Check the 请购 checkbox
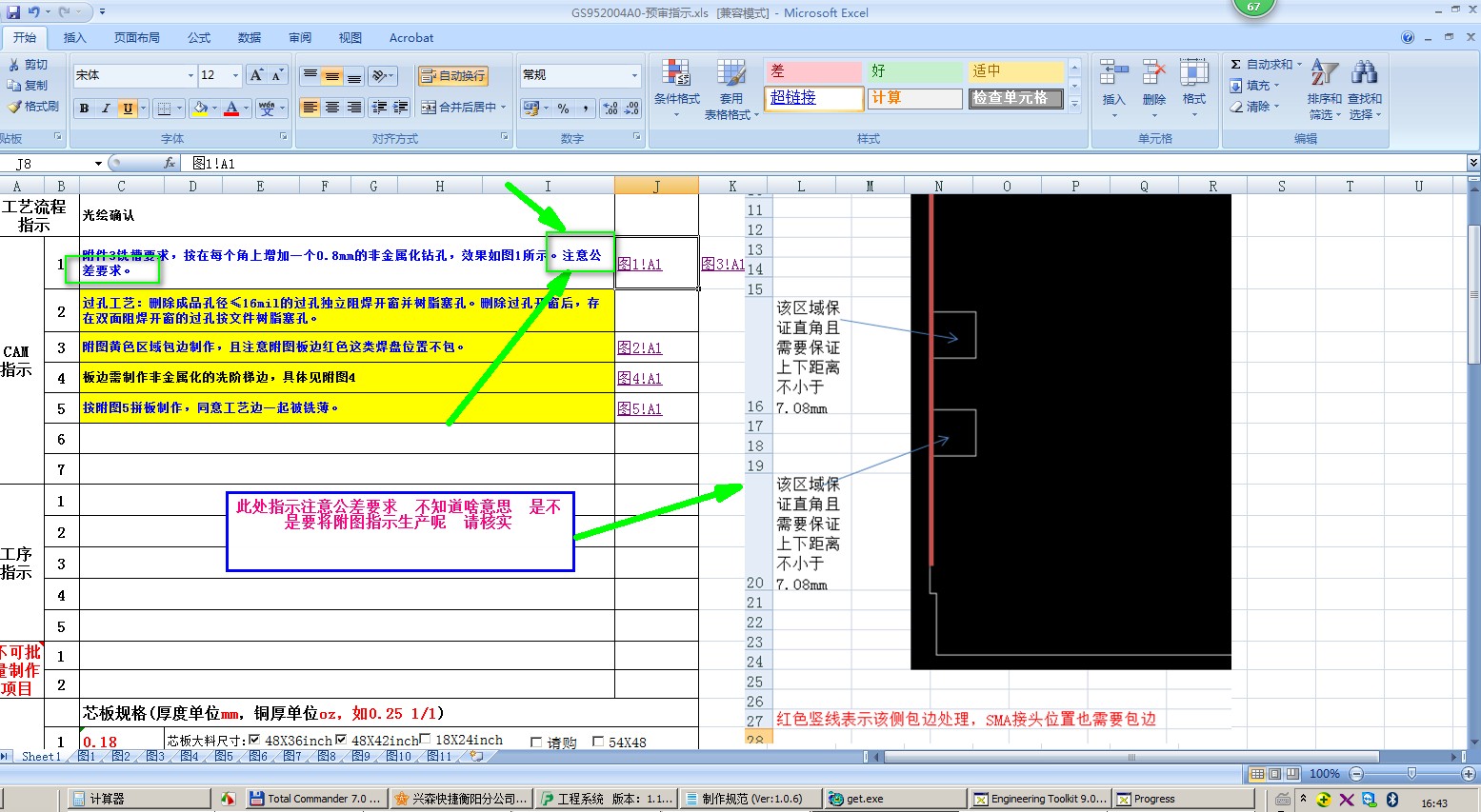1481x812 pixels. click(536, 743)
